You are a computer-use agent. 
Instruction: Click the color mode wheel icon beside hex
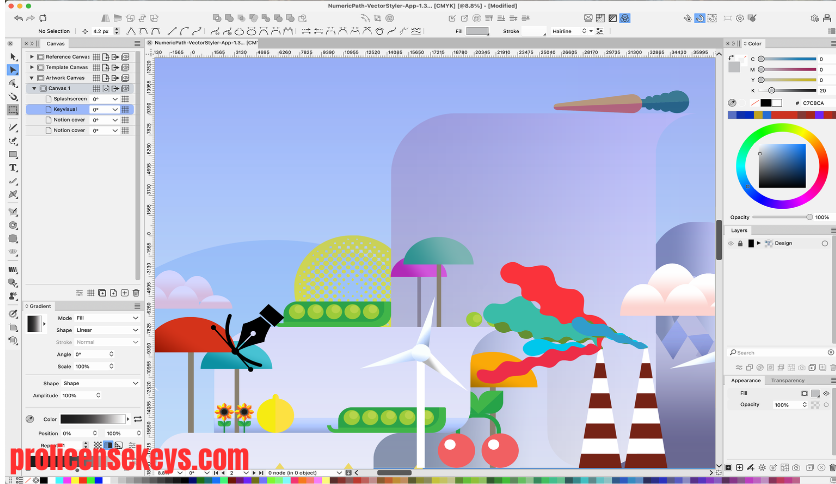click(733, 103)
